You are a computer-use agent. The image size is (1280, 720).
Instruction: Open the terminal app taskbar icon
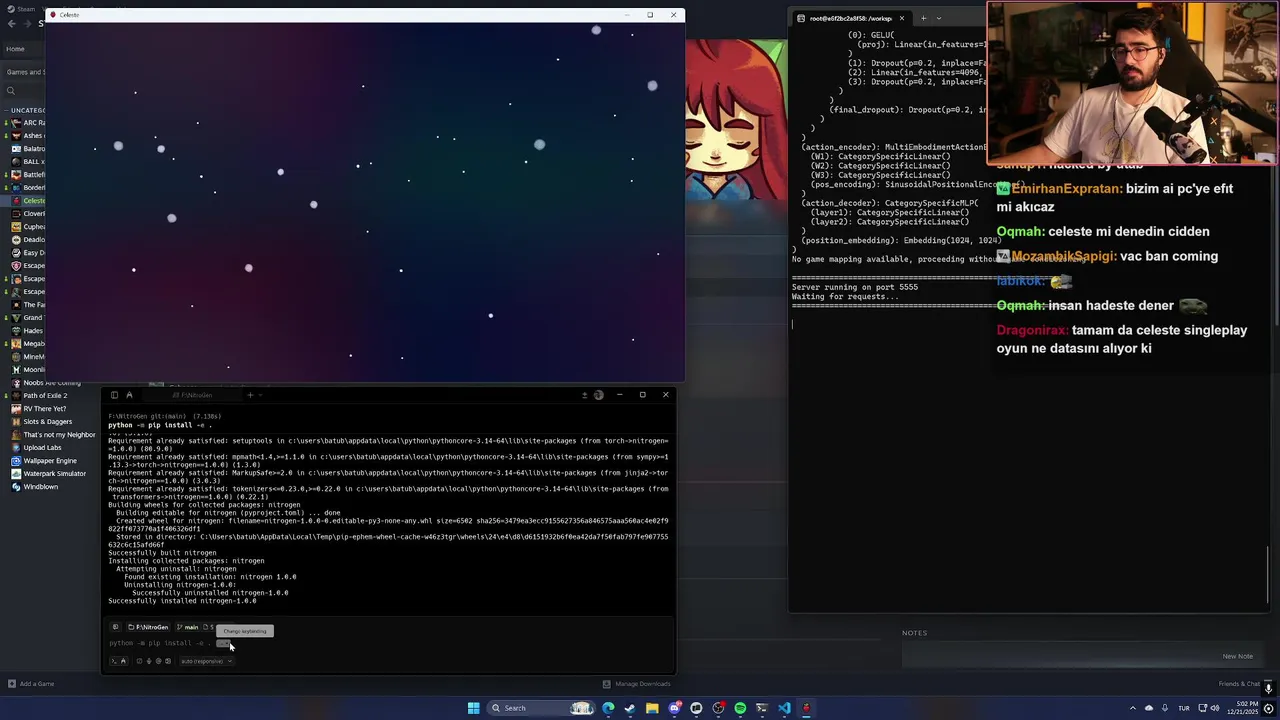click(762, 708)
